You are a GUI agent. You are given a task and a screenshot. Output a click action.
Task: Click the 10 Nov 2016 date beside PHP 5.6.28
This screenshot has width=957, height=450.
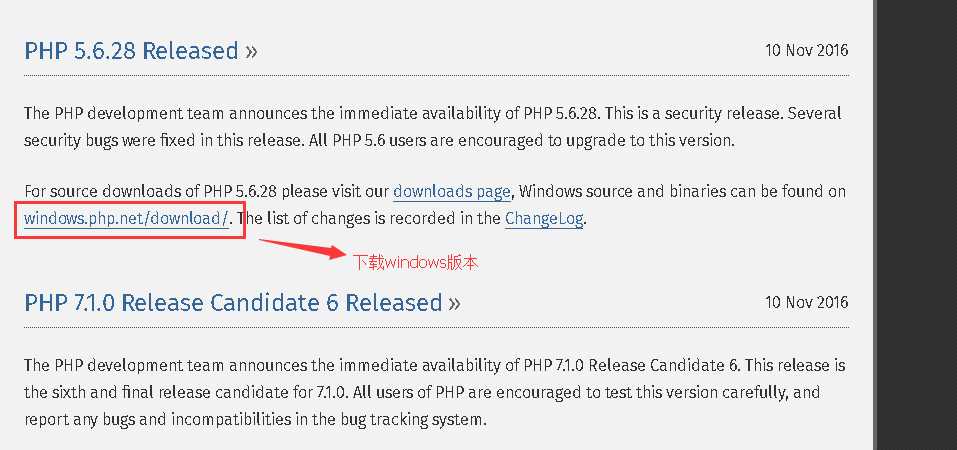click(806, 50)
